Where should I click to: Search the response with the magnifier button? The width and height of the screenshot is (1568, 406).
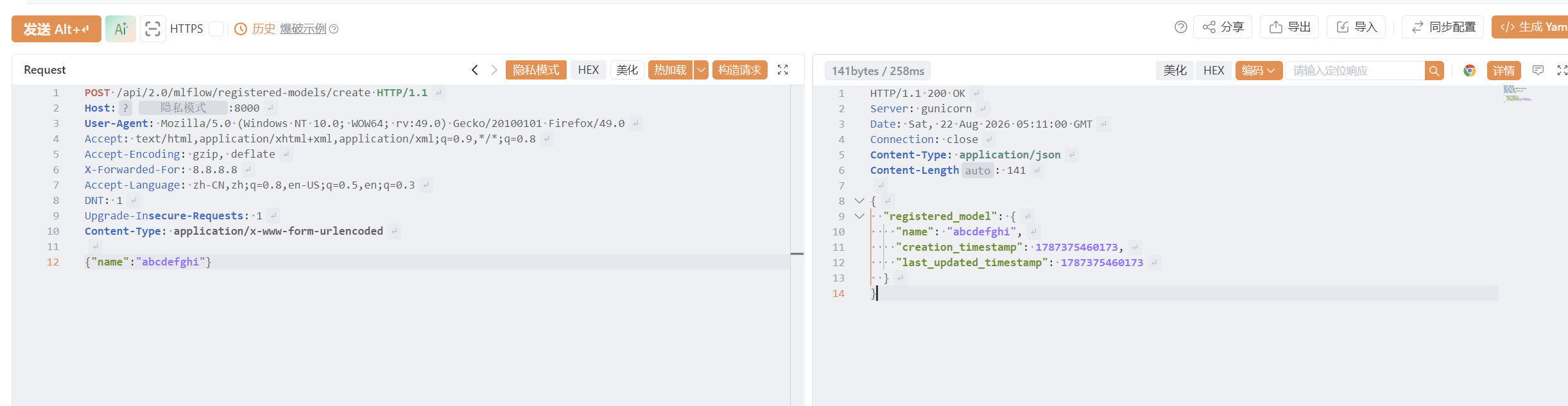click(x=1434, y=71)
